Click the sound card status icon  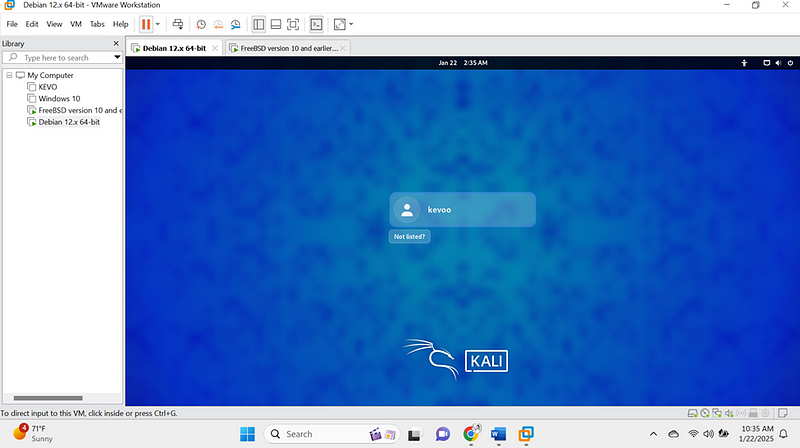click(729, 413)
